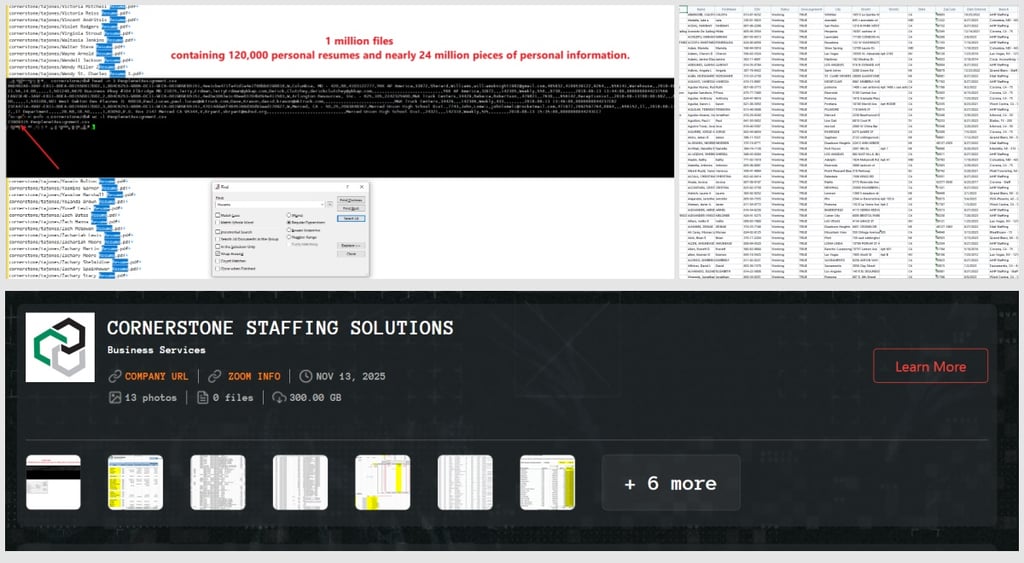Click the chain icon beside COMPANY URL
The image size is (1024, 563).
coord(115,376)
